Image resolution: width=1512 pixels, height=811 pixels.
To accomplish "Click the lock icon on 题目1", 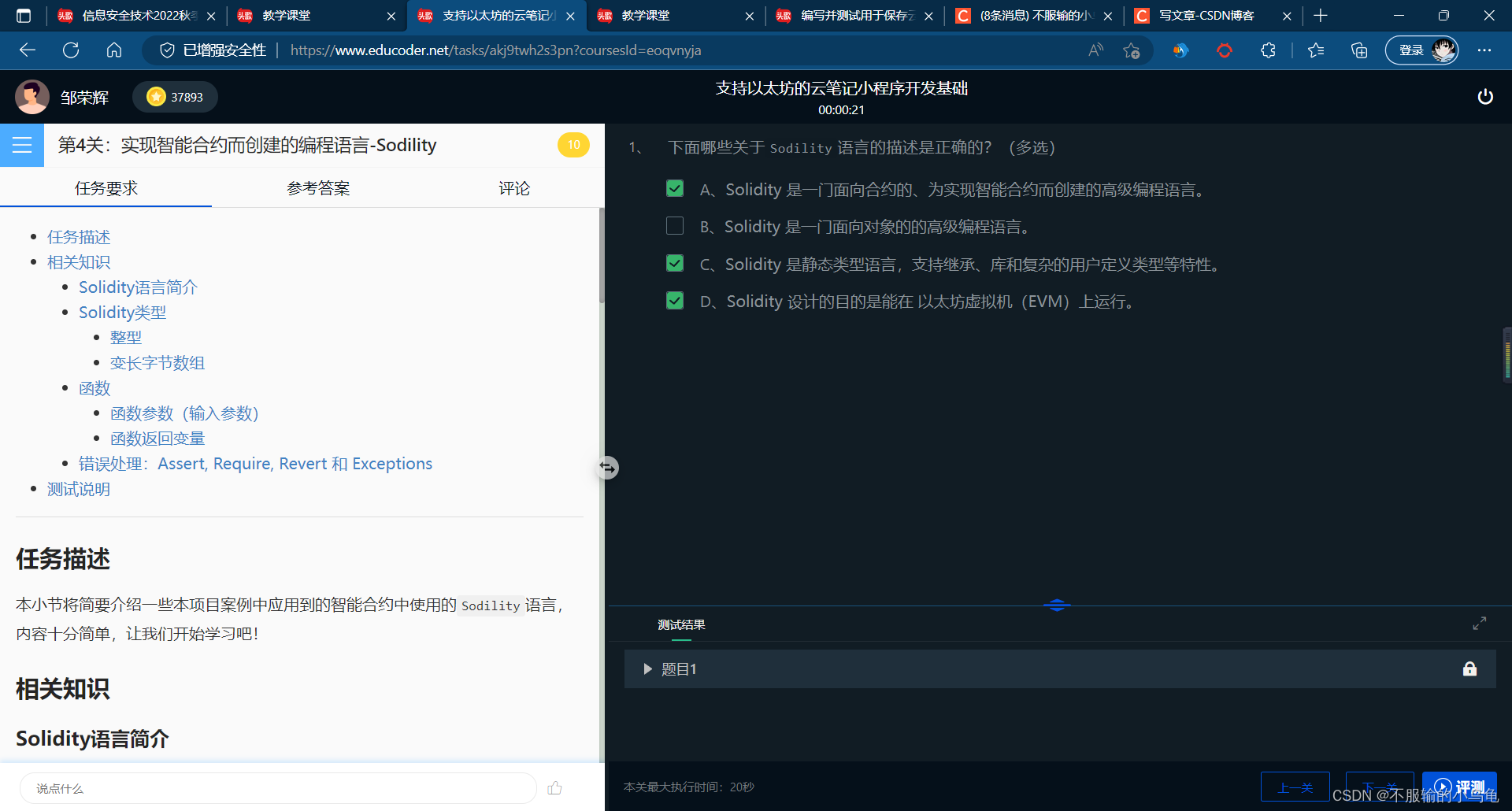I will point(1469,669).
